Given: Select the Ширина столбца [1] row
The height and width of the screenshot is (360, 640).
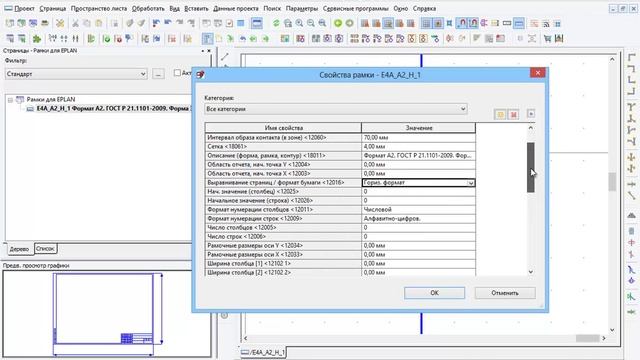Looking at the screenshot, I should 340,263.
